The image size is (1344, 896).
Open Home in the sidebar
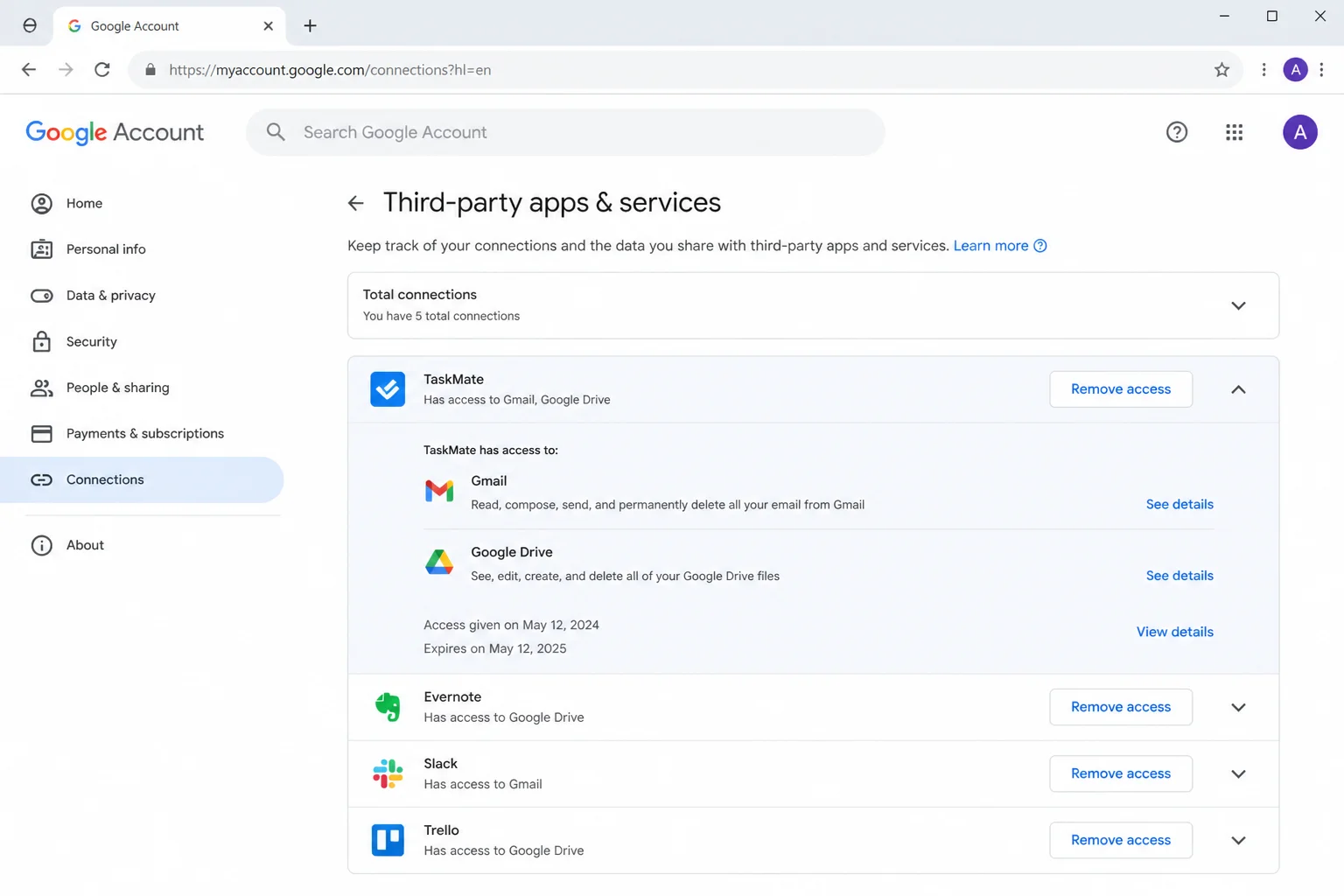click(142, 203)
